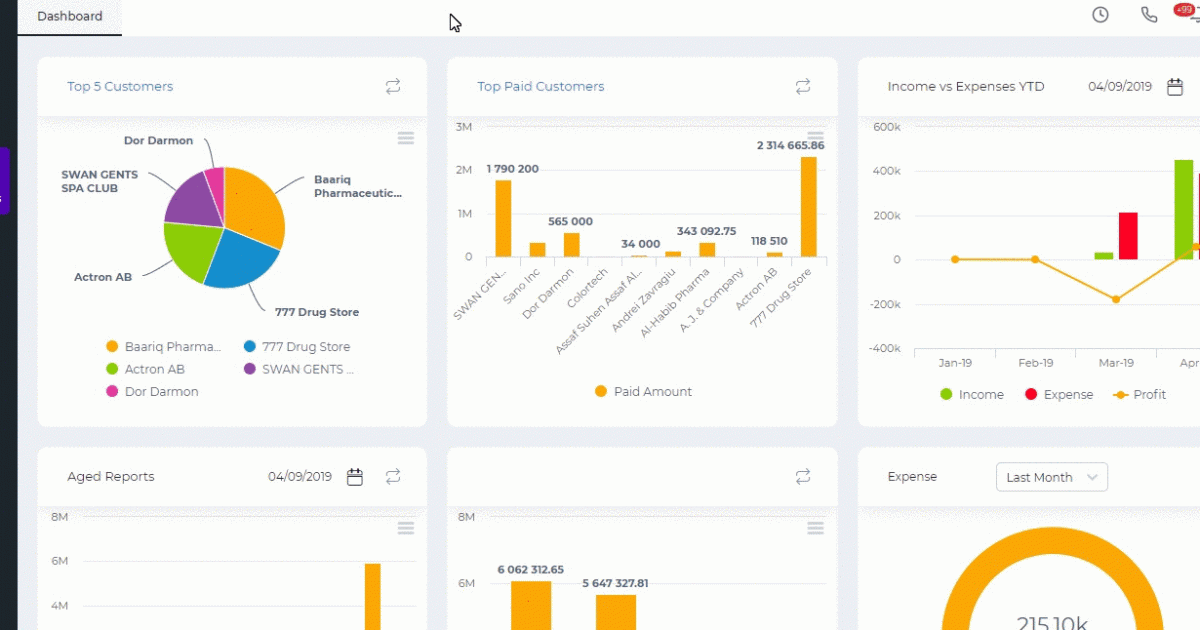Open the Top Paid Customers title link

click(541, 87)
